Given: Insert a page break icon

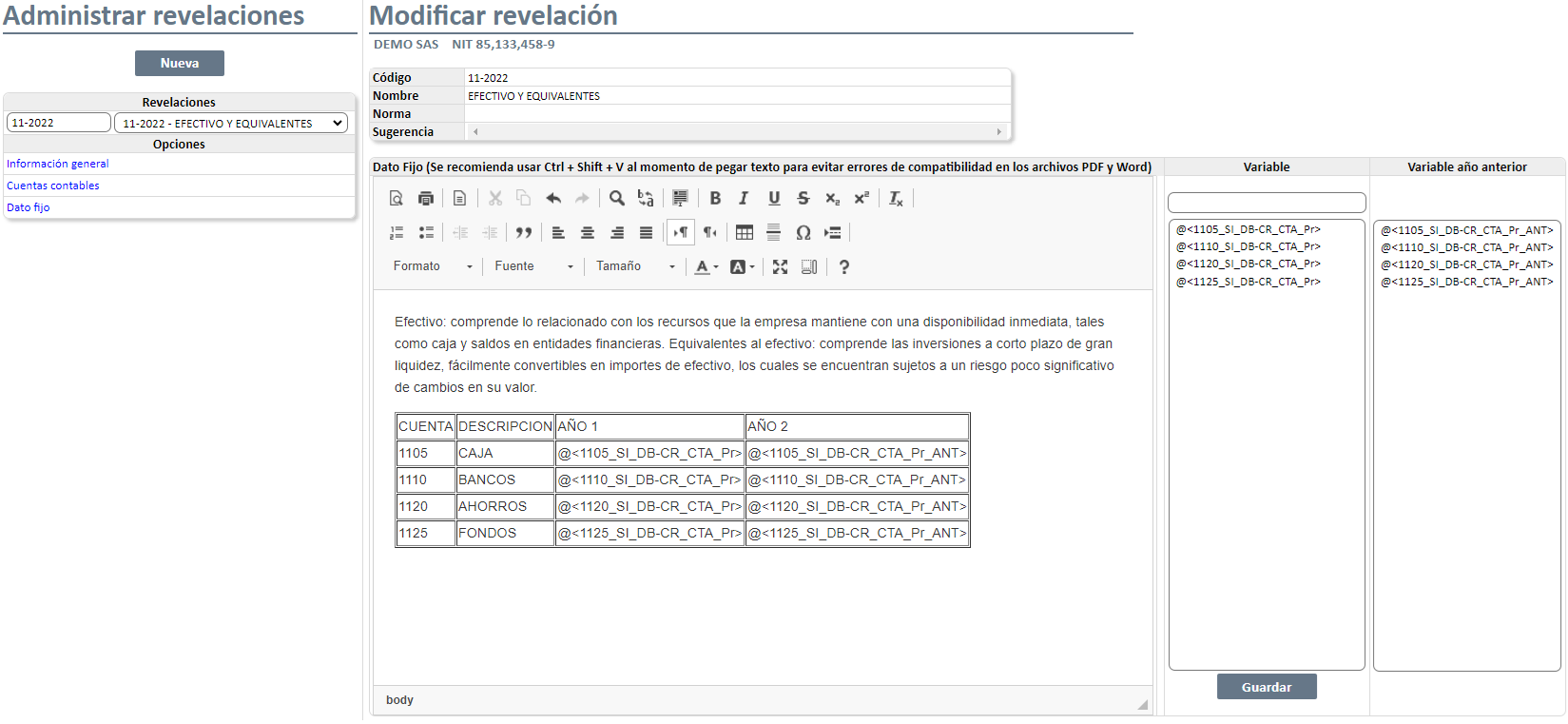Looking at the screenshot, I should [x=833, y=232].
